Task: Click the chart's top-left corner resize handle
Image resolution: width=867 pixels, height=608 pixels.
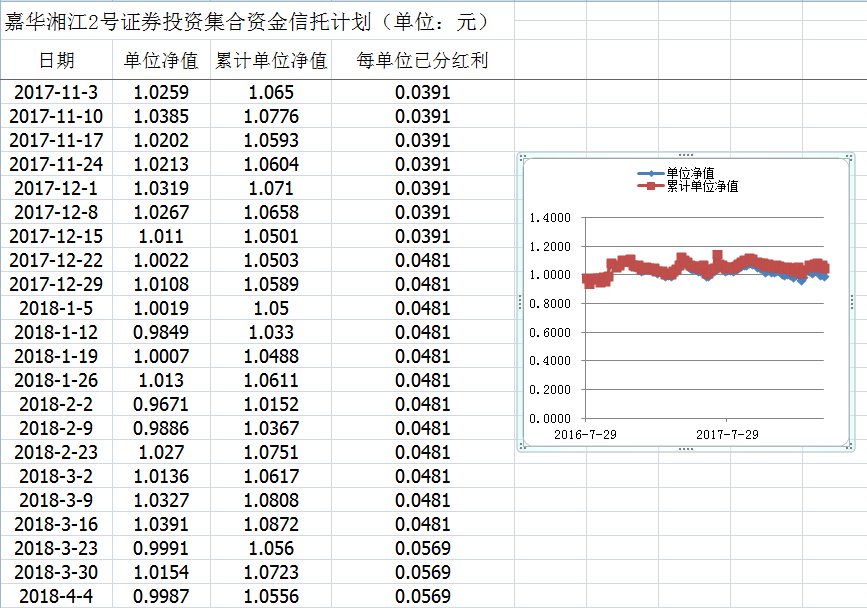Action: pyautogui.click(x=521, y=157)
